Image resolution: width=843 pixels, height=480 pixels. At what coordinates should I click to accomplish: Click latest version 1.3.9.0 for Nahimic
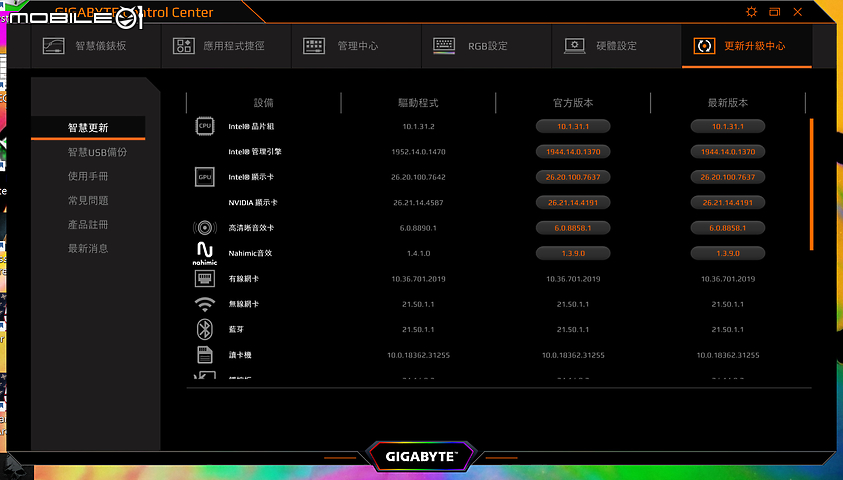click(728, 253)
